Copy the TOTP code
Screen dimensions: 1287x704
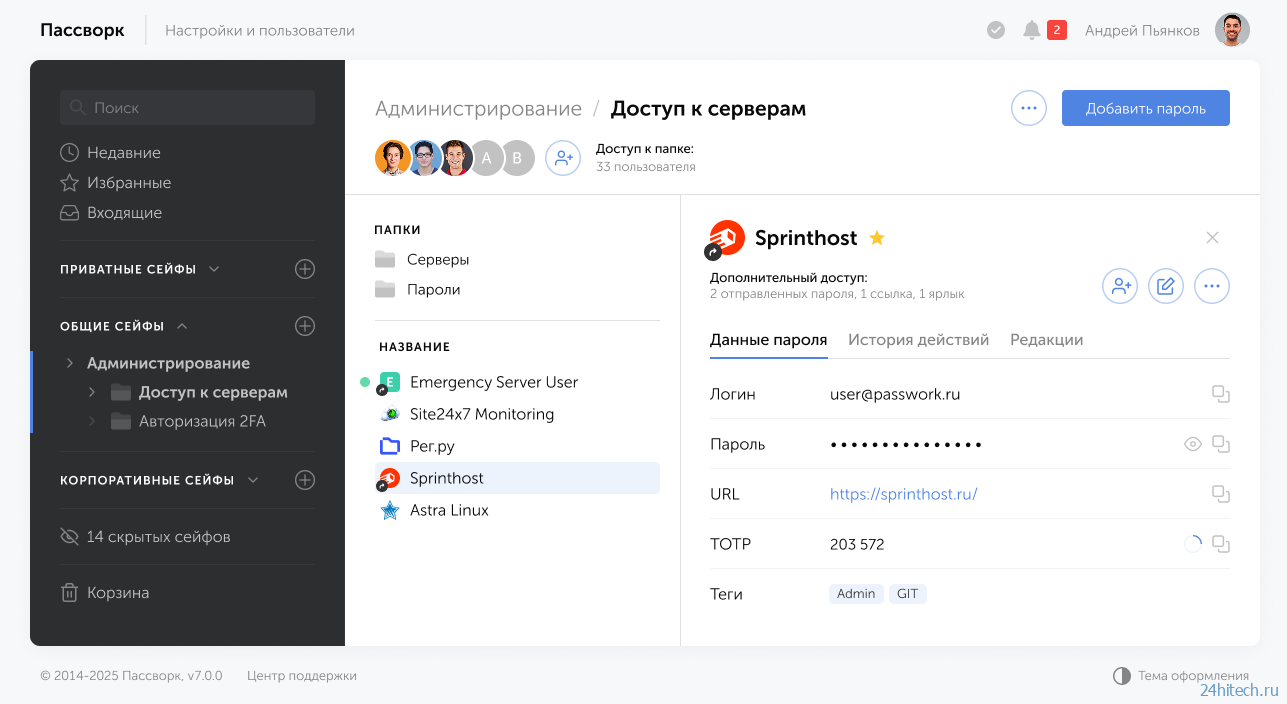pyautogui.click(x=1220, y=544)
